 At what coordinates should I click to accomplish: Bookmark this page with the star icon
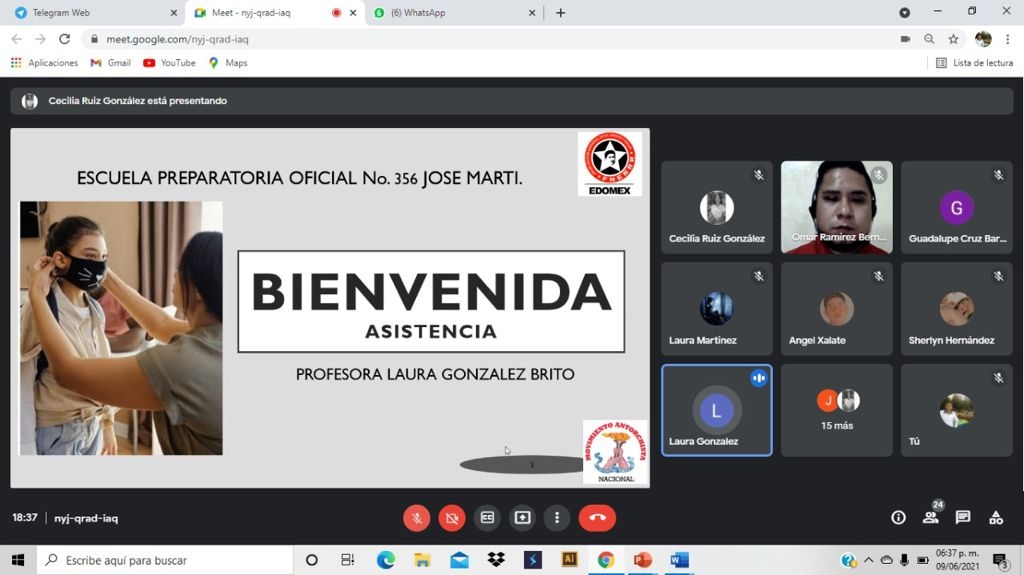pyautogui.click(x=954, y=39)
